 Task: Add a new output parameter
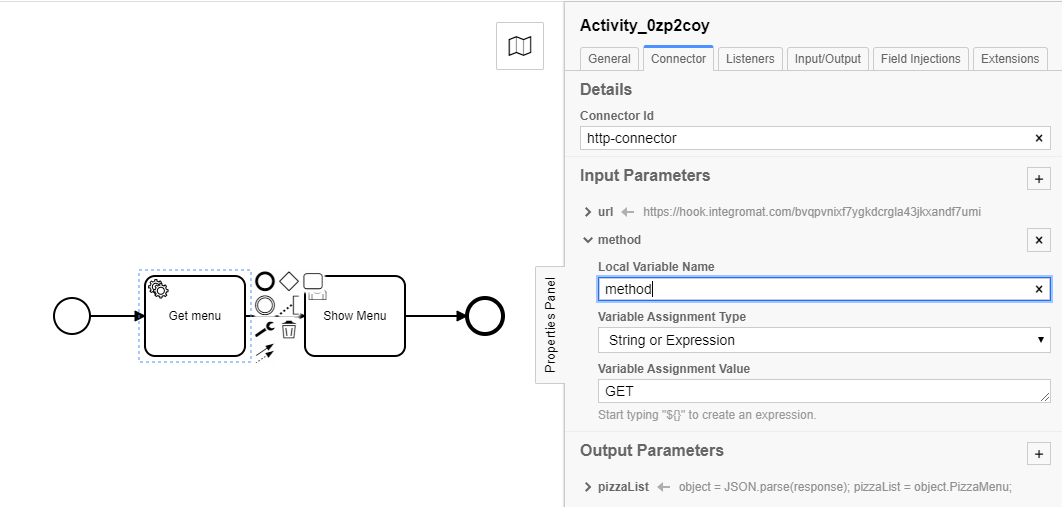1039,454
